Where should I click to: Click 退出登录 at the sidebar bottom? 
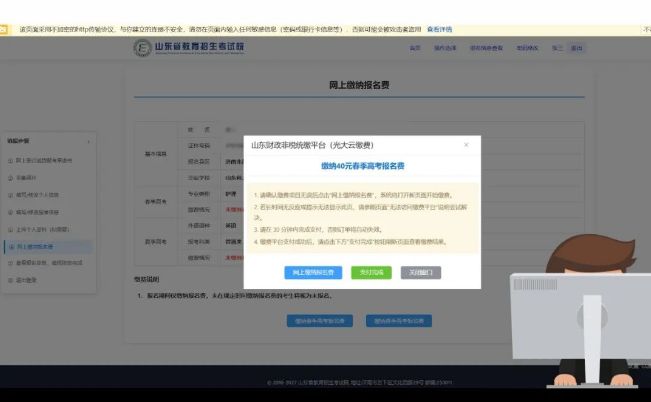click(22, 280)
